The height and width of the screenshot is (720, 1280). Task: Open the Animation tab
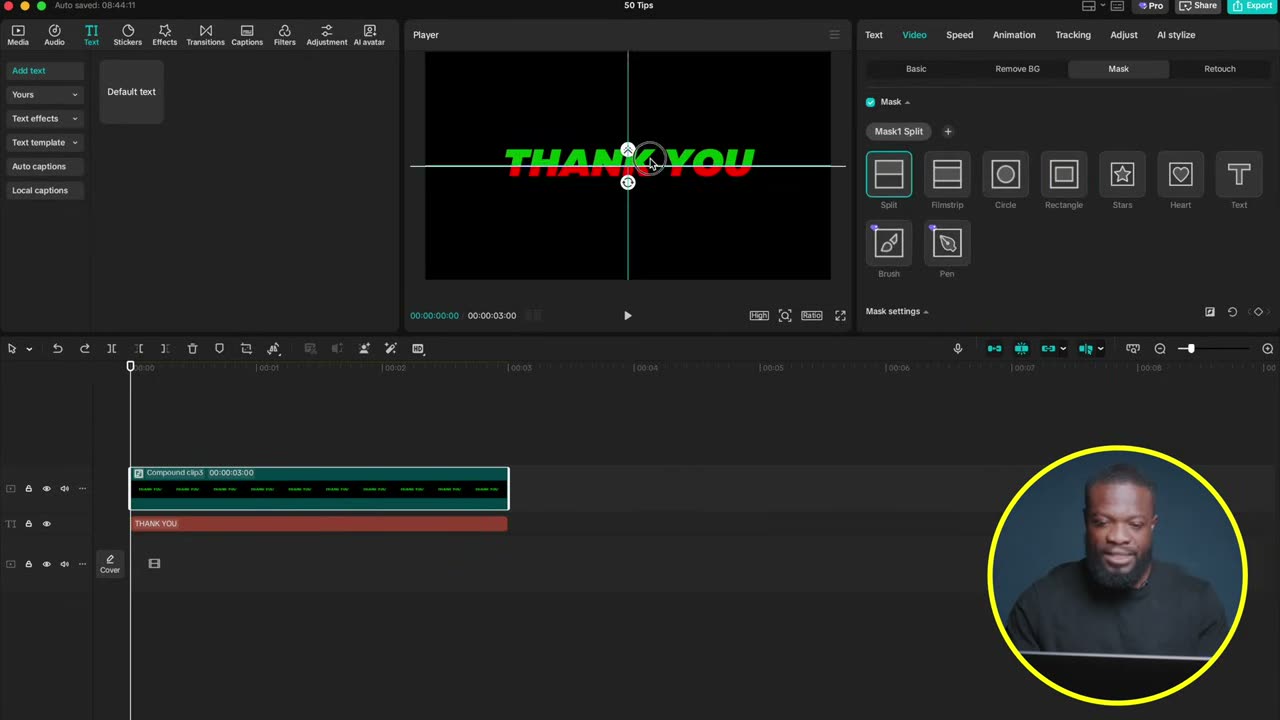coord(1014,35)
